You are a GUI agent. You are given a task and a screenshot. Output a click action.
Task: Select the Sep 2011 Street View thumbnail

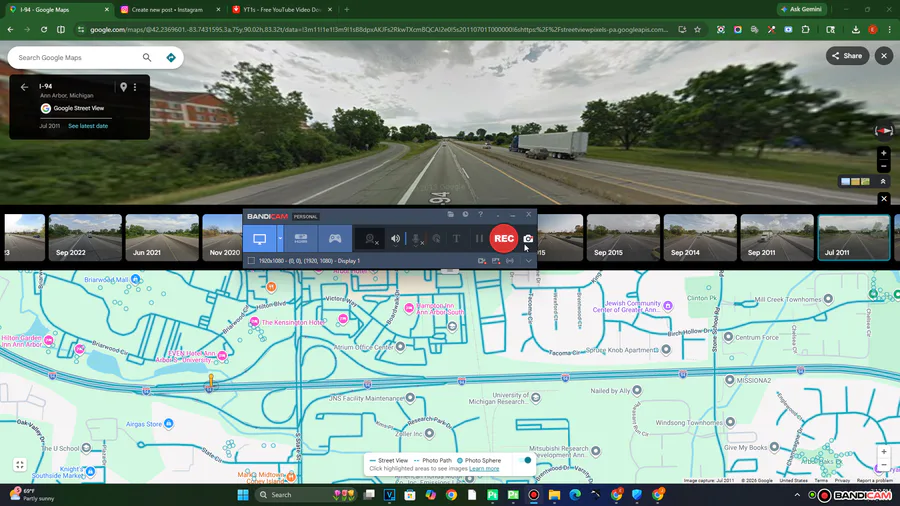tap(777, 238)
